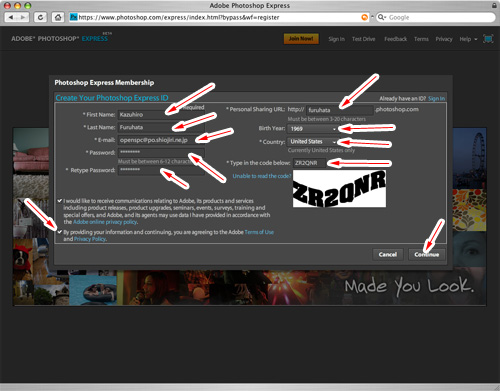500x391 pixels.
Task: Click the captcha code entry field
Action: (x=310, y=163)
